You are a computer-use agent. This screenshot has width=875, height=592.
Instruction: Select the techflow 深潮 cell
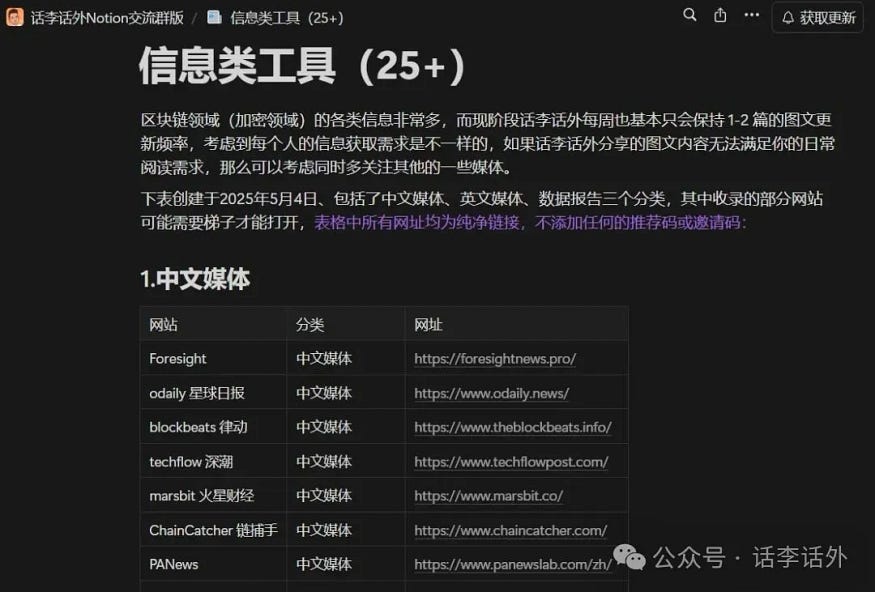213,461
